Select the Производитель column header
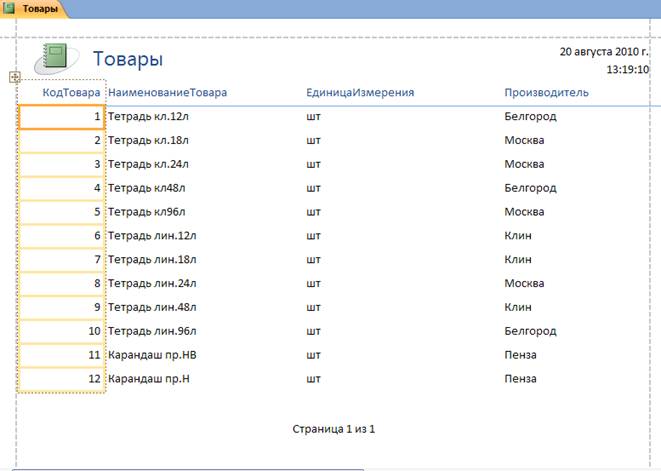This screenshot has height=471, width=661. pos(546,92)
